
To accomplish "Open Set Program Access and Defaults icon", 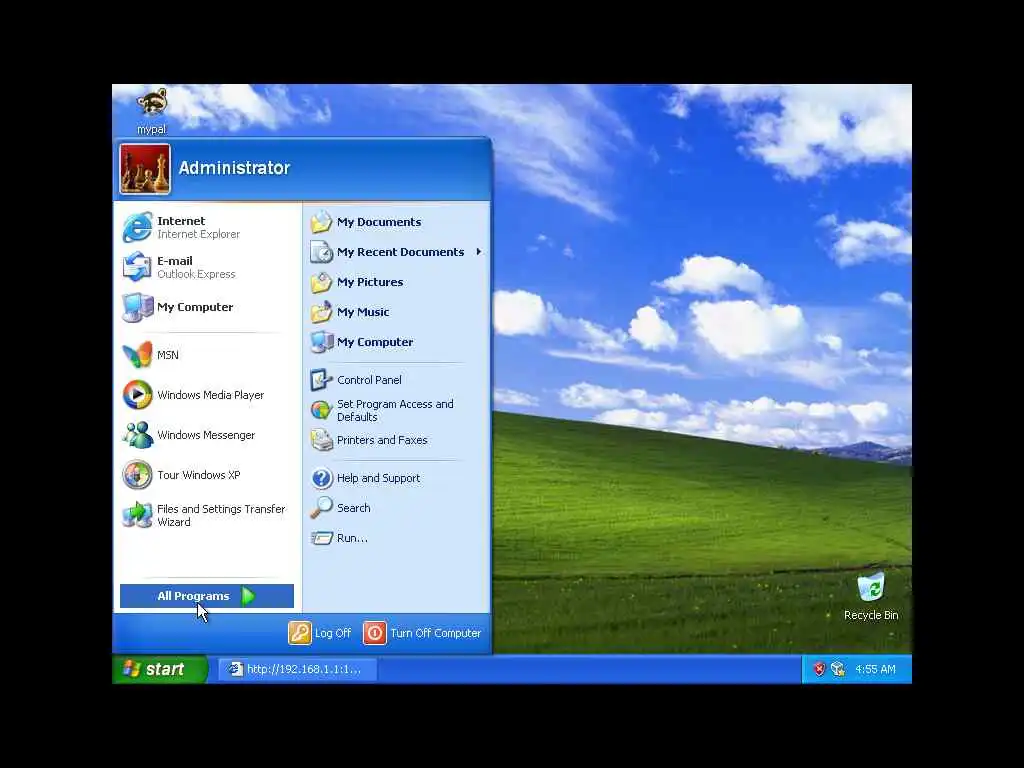I will tap(321, 410).
